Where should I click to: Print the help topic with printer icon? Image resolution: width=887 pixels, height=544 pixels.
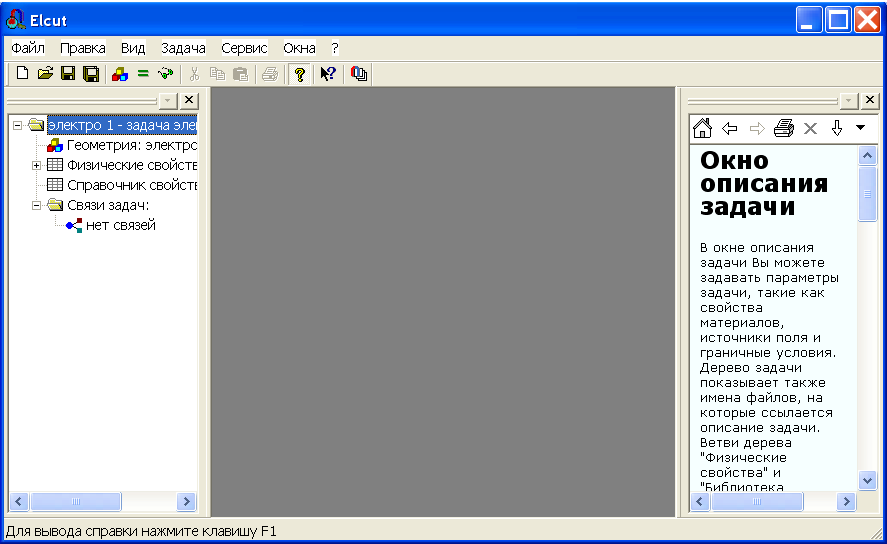[x=783, y=128]
